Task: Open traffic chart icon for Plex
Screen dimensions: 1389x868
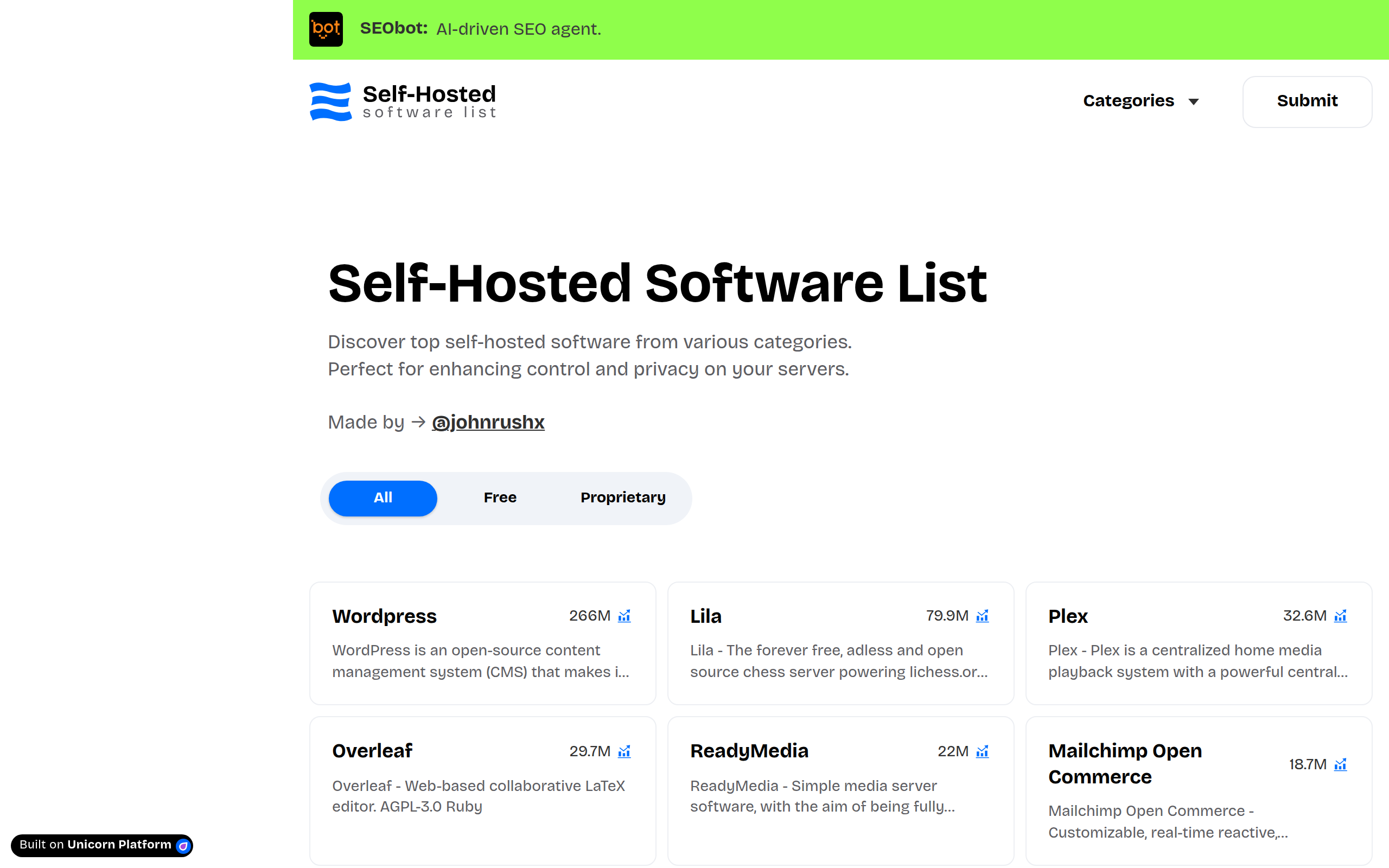Action: point(1340,616)
